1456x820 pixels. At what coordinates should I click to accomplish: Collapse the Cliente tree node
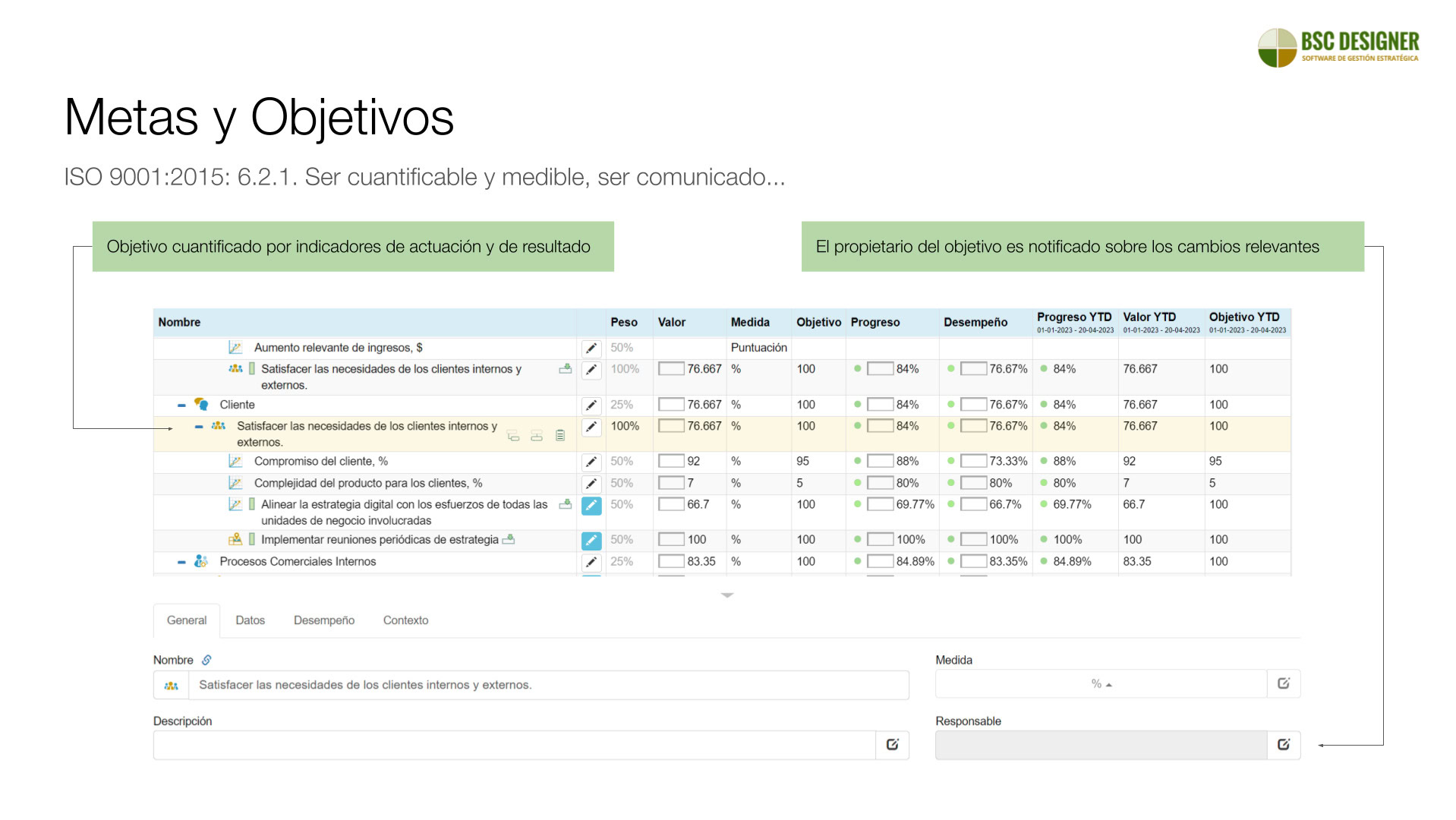point(181,405)
